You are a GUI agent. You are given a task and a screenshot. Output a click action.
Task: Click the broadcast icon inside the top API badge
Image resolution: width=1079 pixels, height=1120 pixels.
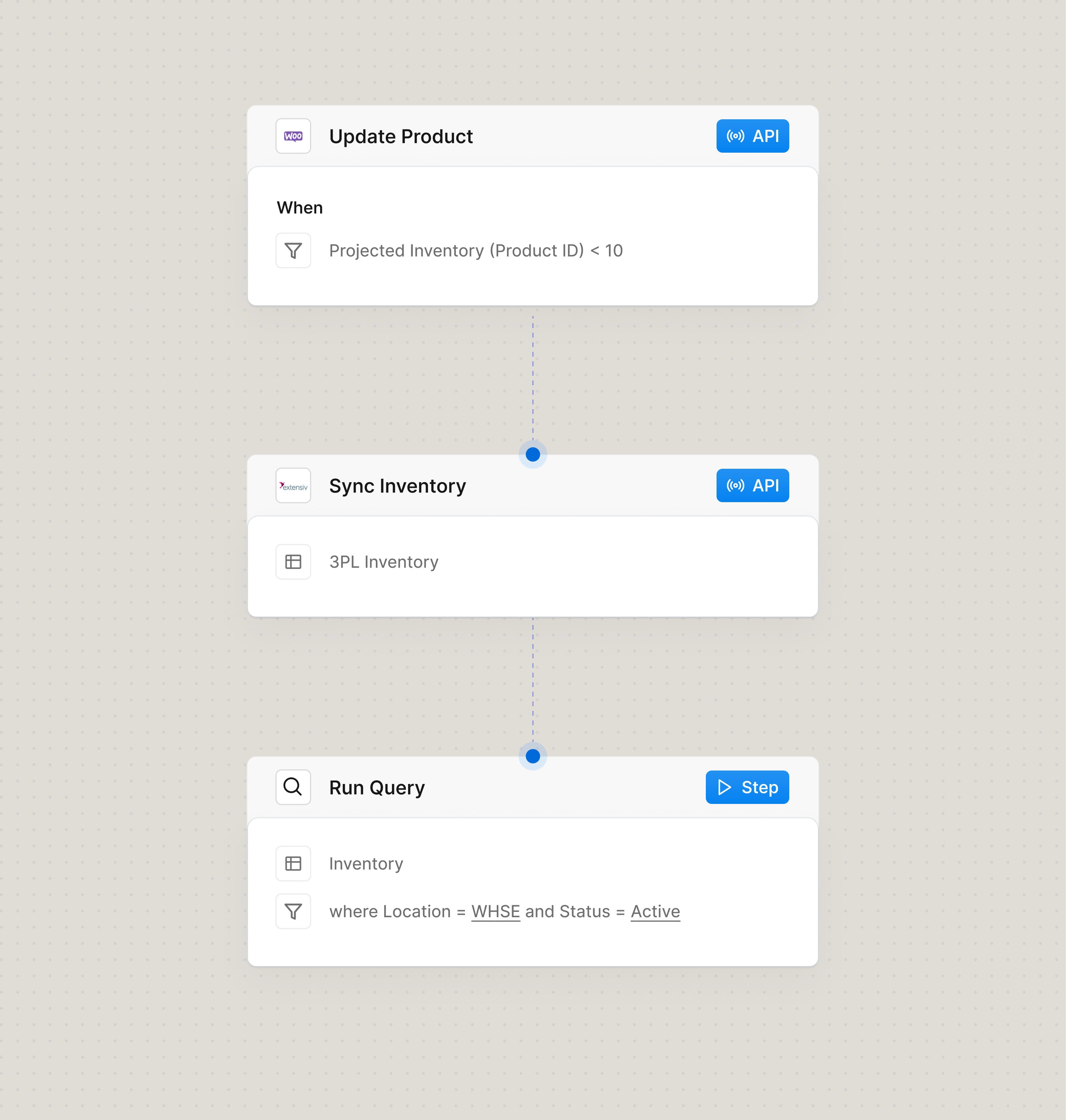pos(736,136)
